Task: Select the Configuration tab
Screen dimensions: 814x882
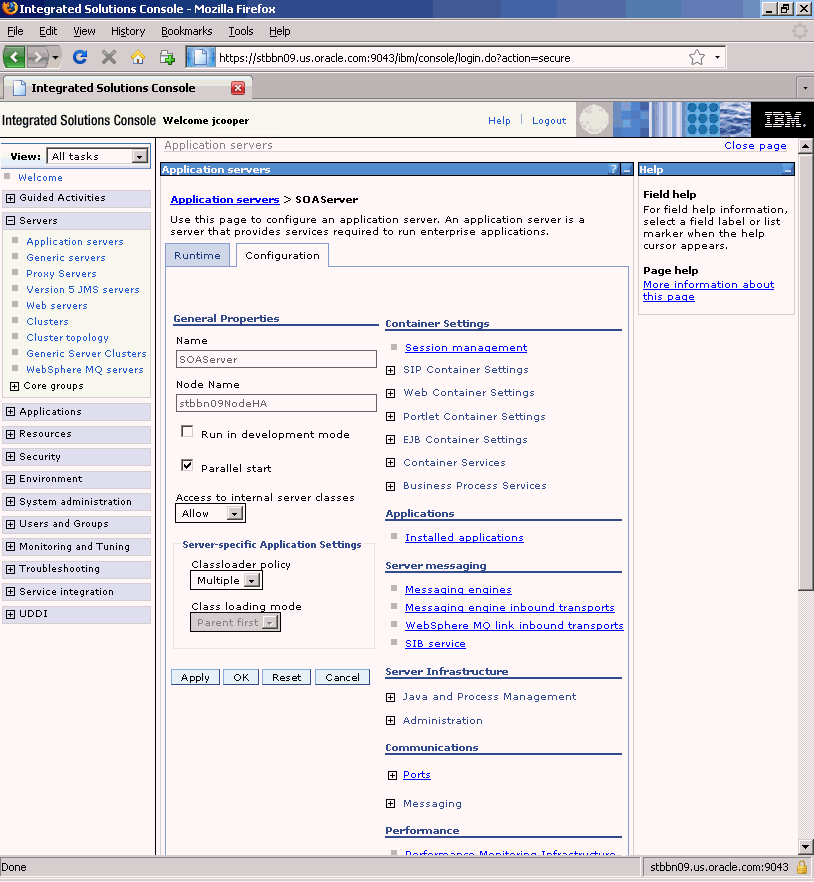Action: pos(282,255)
